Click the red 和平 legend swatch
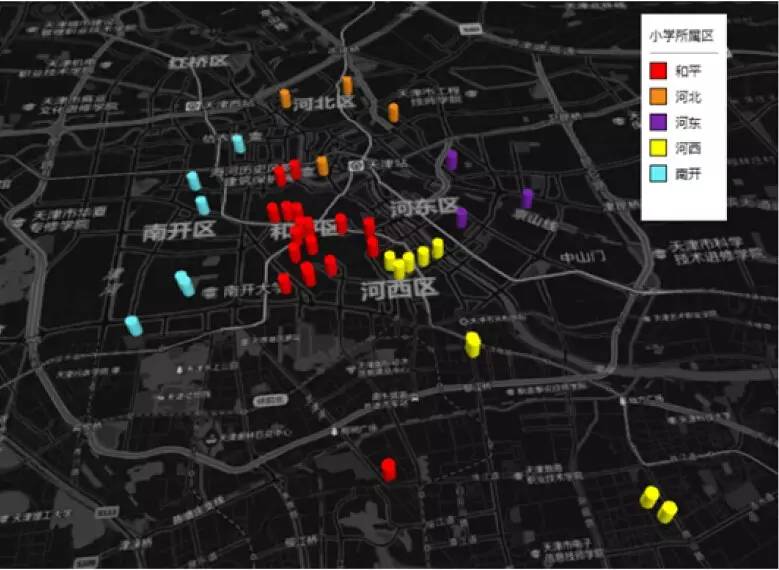This screenshot has height=570, width=779. coord(658,71)
